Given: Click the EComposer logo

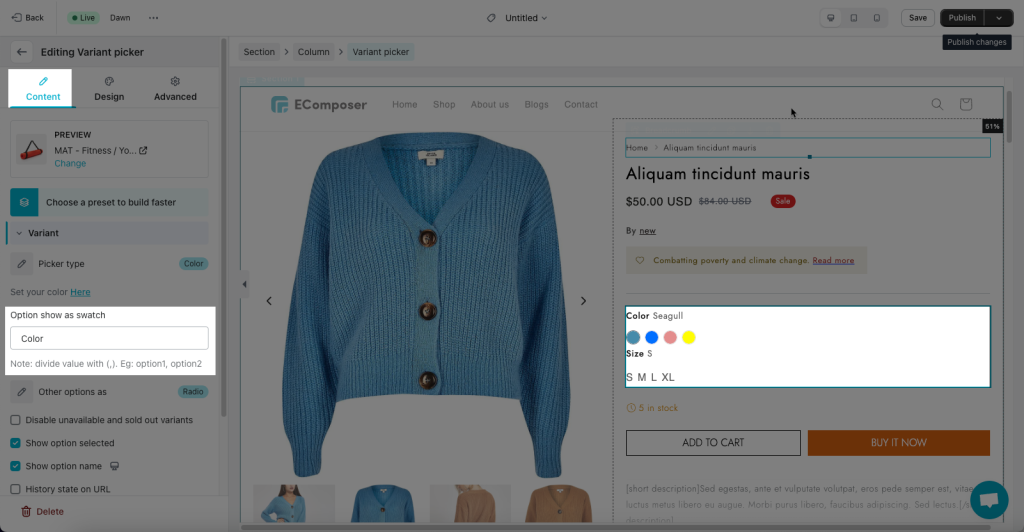Looking at the screenshot, I should click(319, 104).
